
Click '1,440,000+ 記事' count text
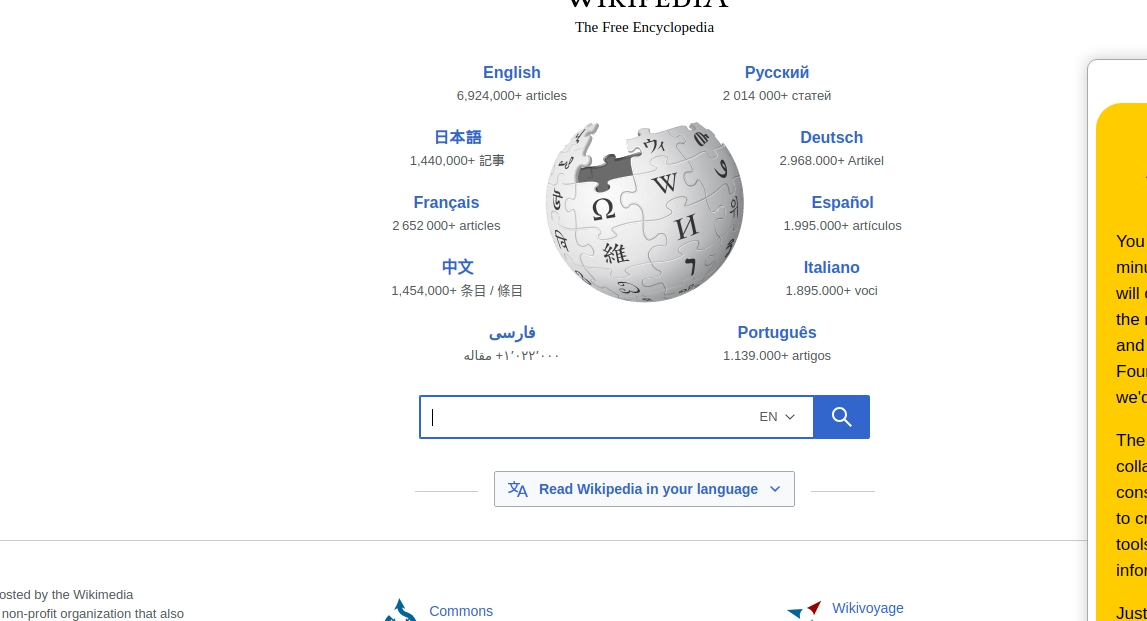pyautogui.click(x=457, y=161)
